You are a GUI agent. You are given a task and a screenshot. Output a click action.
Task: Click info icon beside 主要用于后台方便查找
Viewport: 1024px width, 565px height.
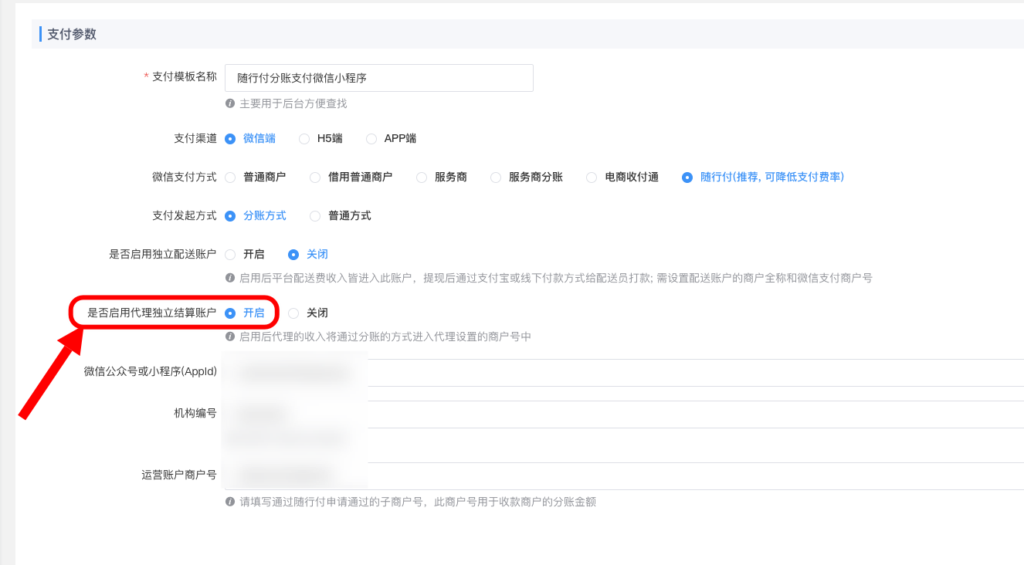(x=230, y=103)
